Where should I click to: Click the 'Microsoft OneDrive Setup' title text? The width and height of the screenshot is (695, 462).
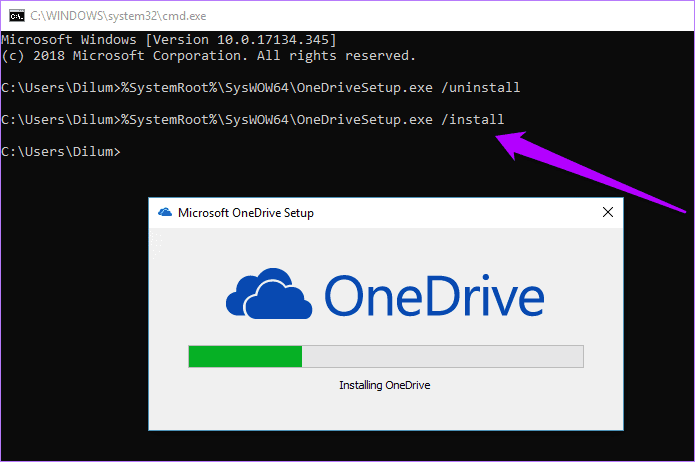tap(246, 213)
